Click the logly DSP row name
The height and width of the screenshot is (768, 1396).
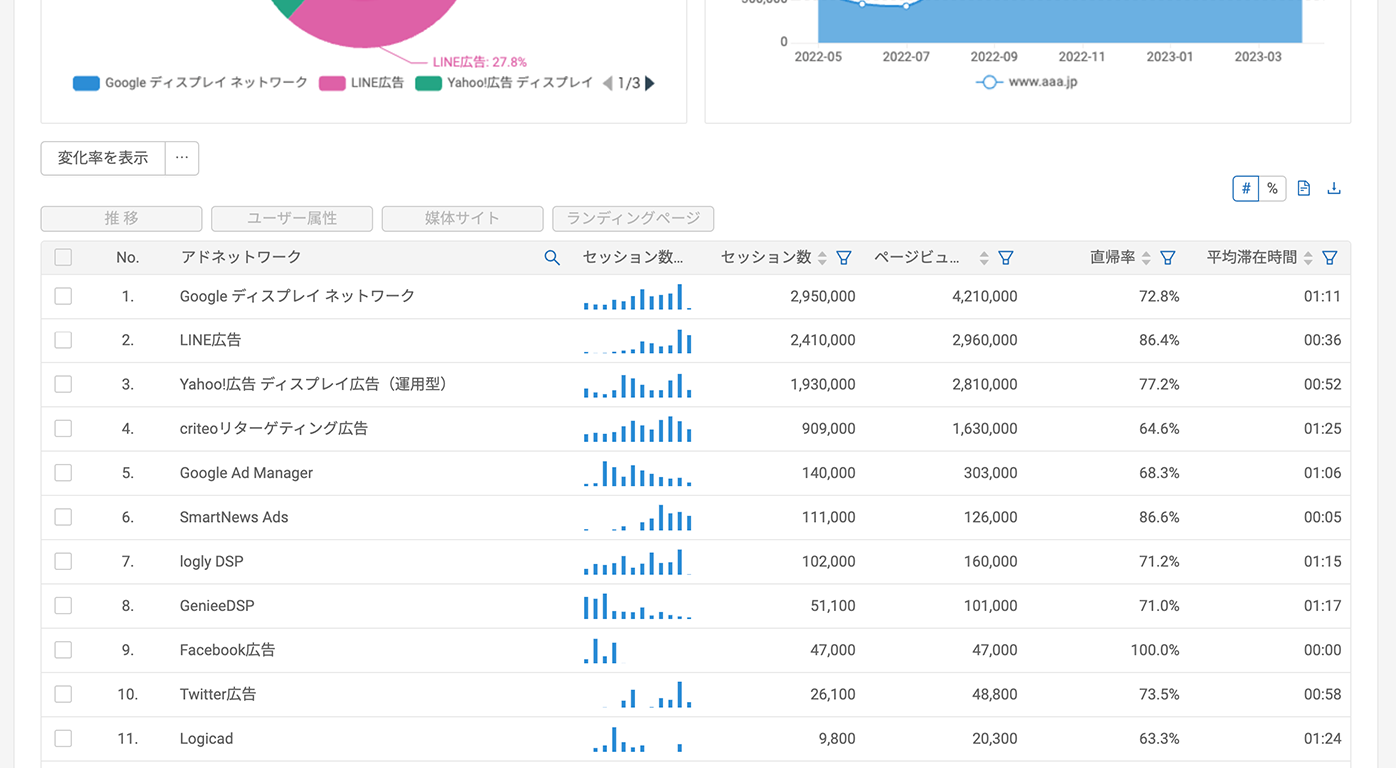[211, 561]
